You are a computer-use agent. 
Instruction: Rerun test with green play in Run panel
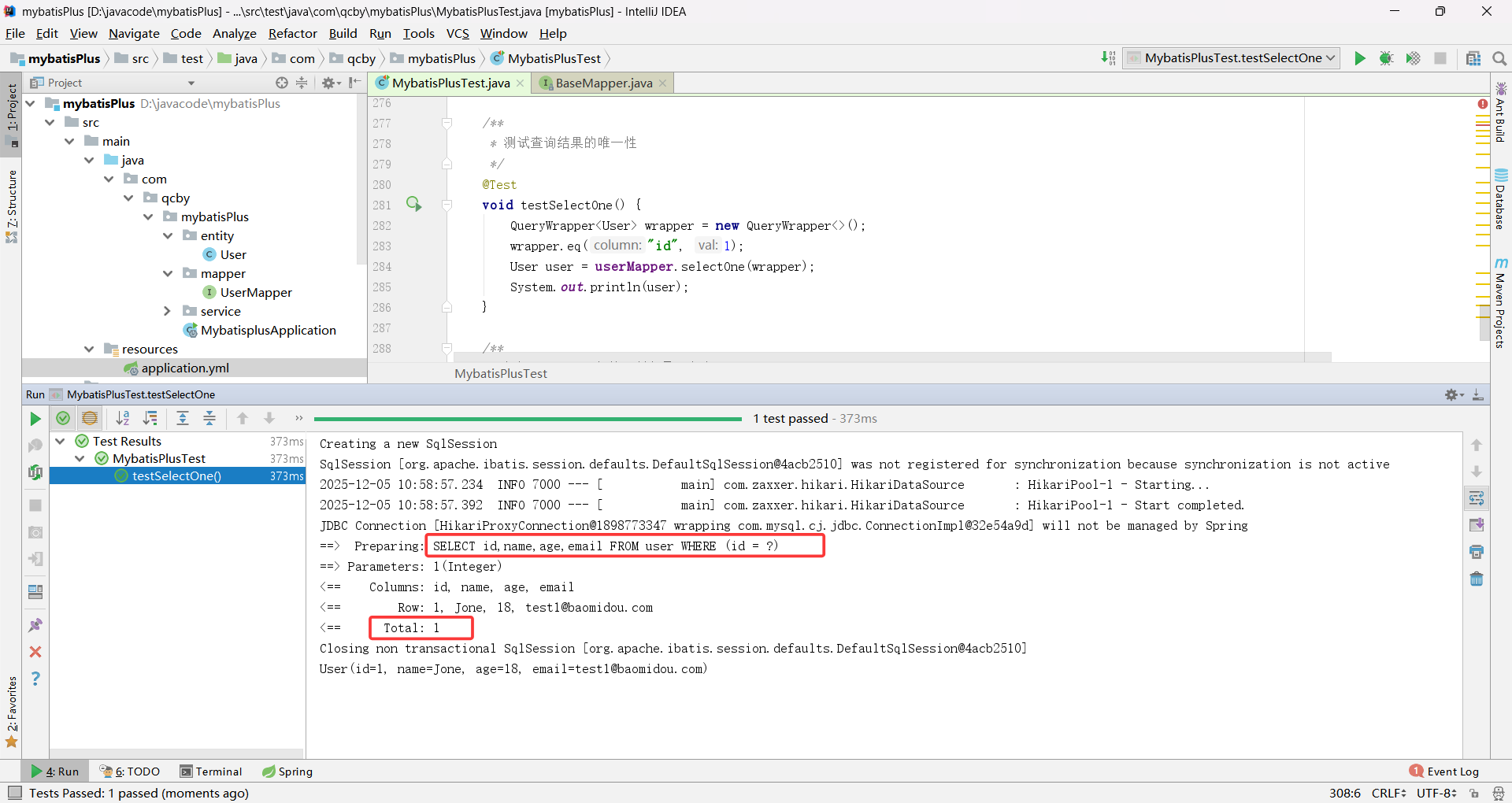(35, 419)
